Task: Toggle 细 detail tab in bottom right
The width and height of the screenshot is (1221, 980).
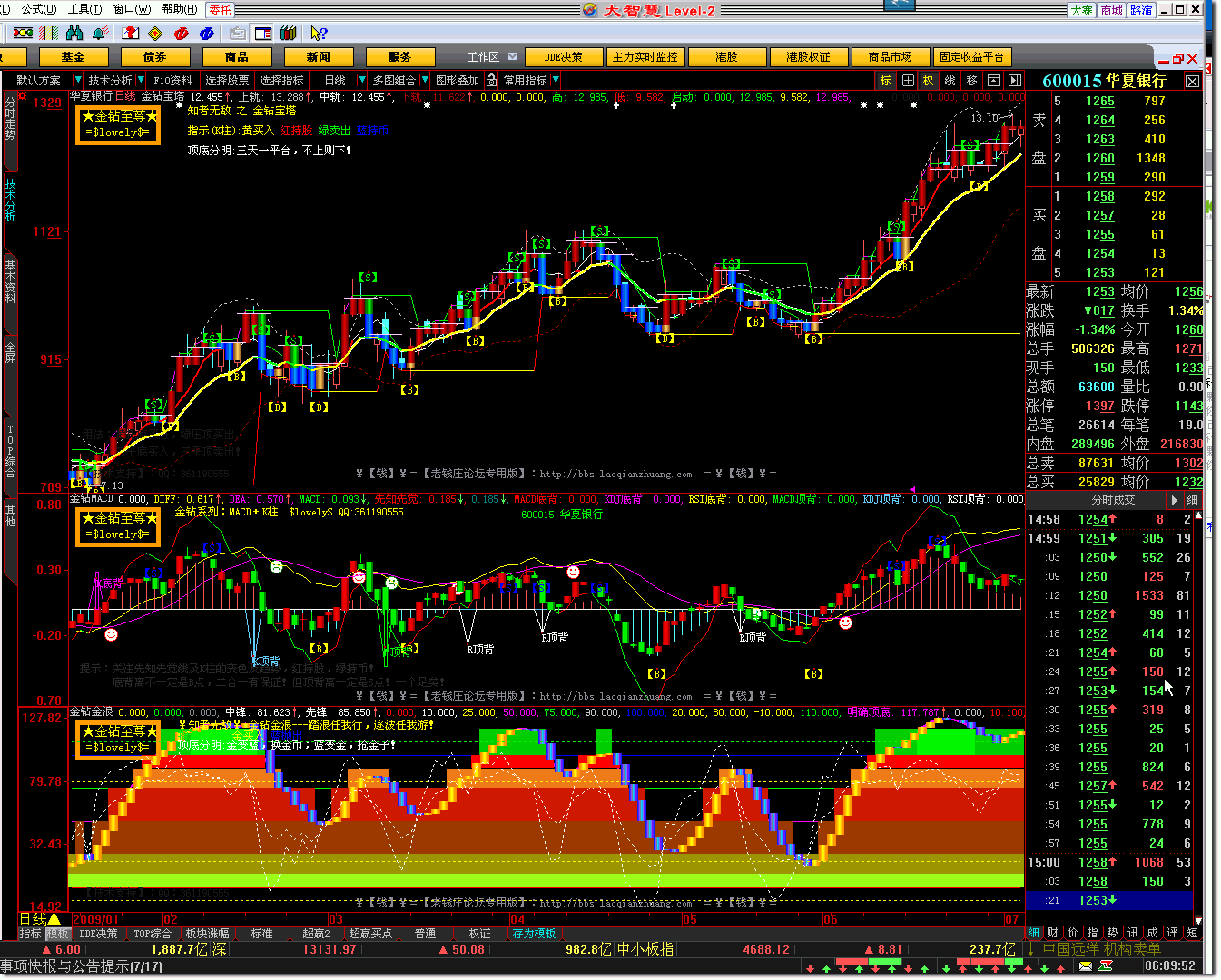Action: 1033,933
